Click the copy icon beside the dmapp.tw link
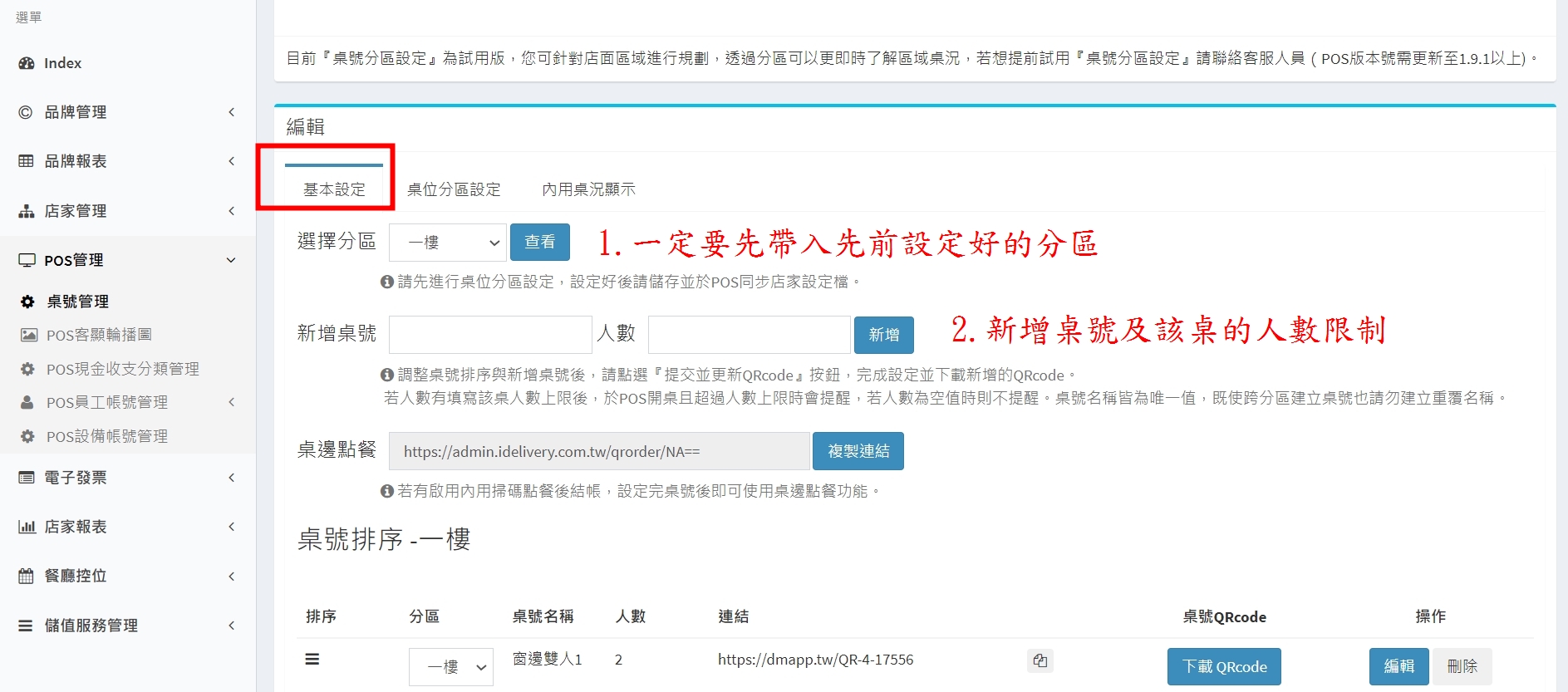1568x692 pixels. coord(1040,660)
